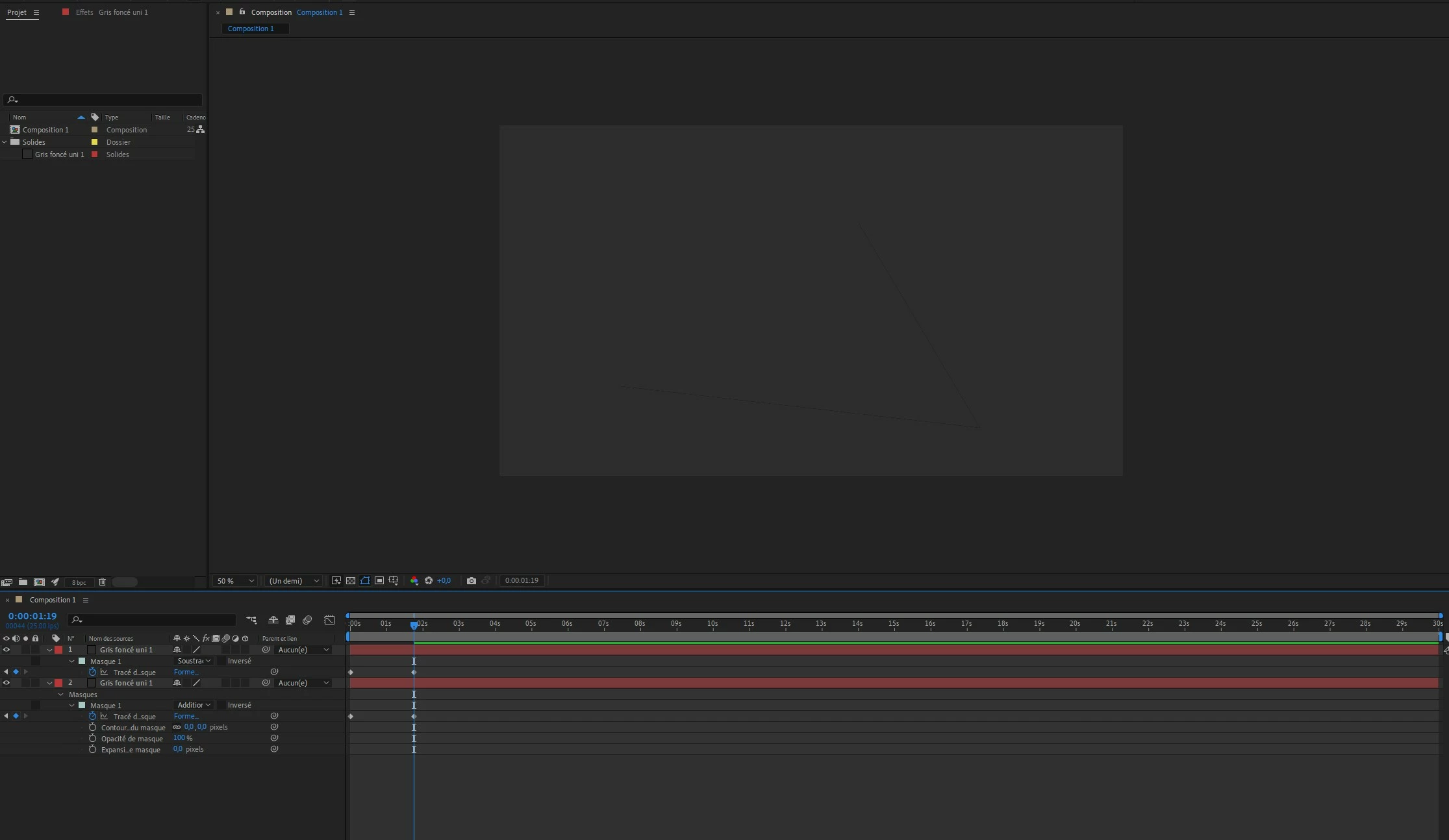The width and height of the screenshot is (1449, 840).
Task: Click the red label swatch of layer 2
Action: point(58,683)
